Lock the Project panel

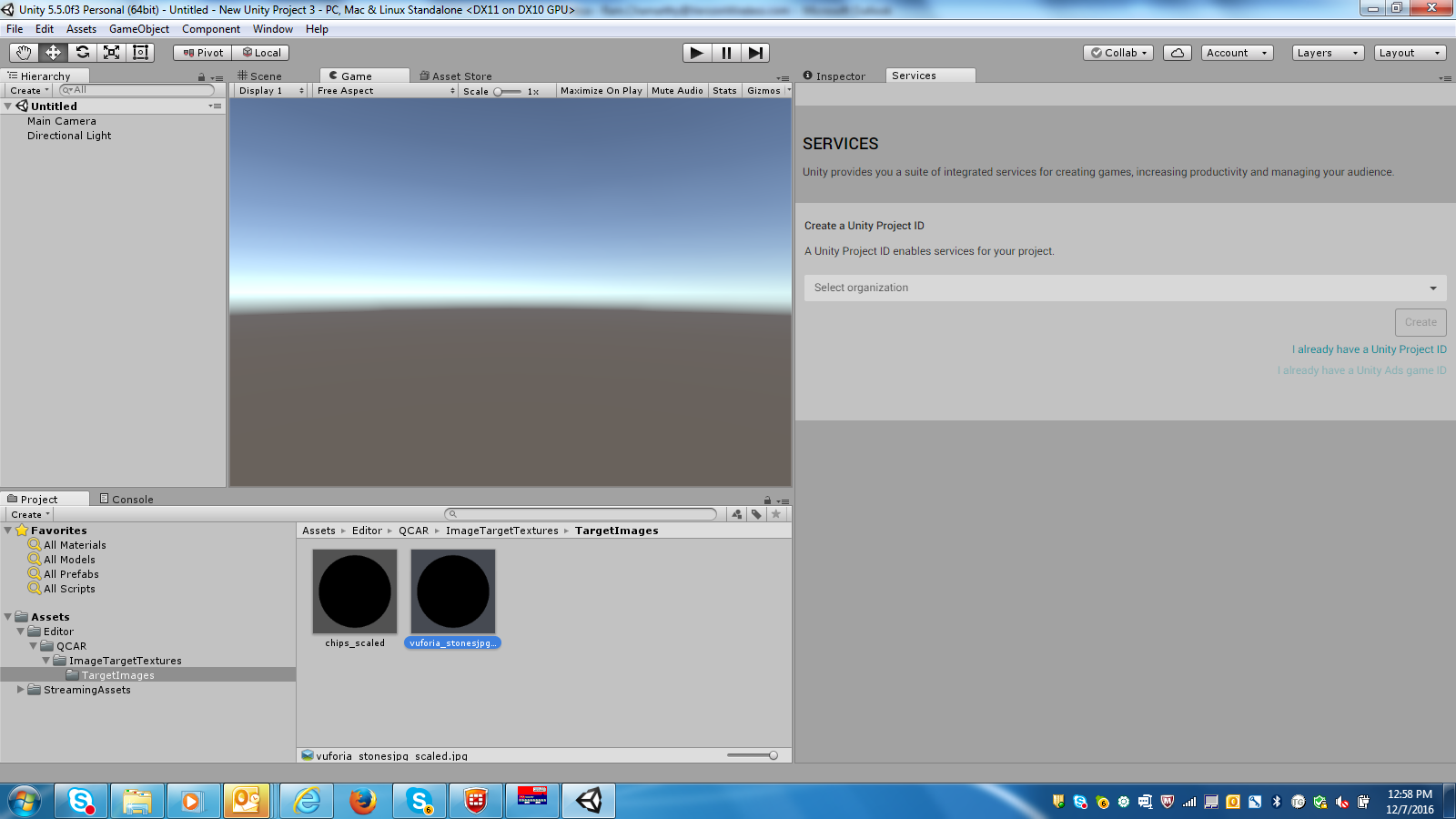767,500
